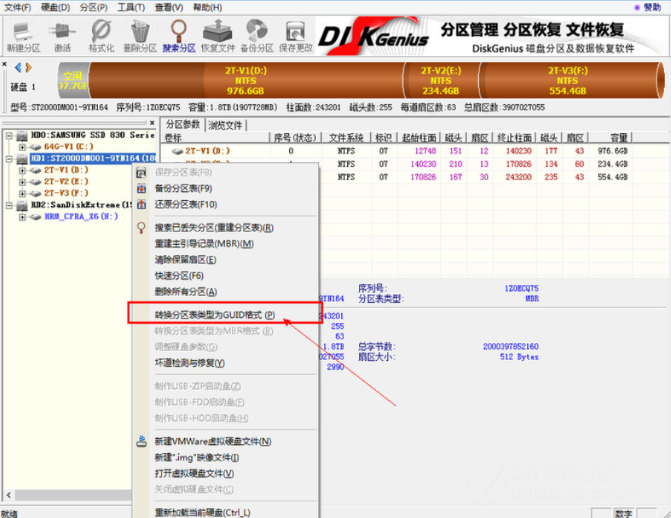Select the 2T-V2(E:) partition bar segment
The width and height of the screenshot is (671, 518).
click(x=441, y=80)
